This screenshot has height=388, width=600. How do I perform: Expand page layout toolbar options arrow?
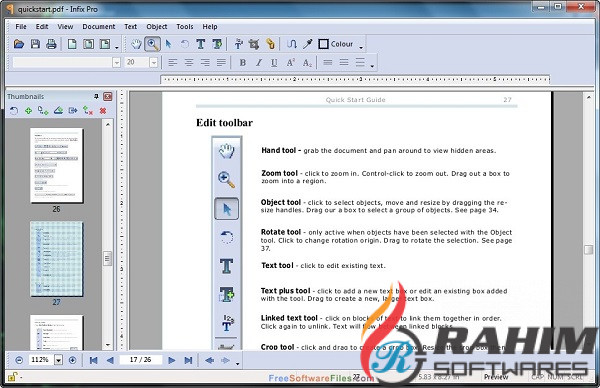[117, 47]
